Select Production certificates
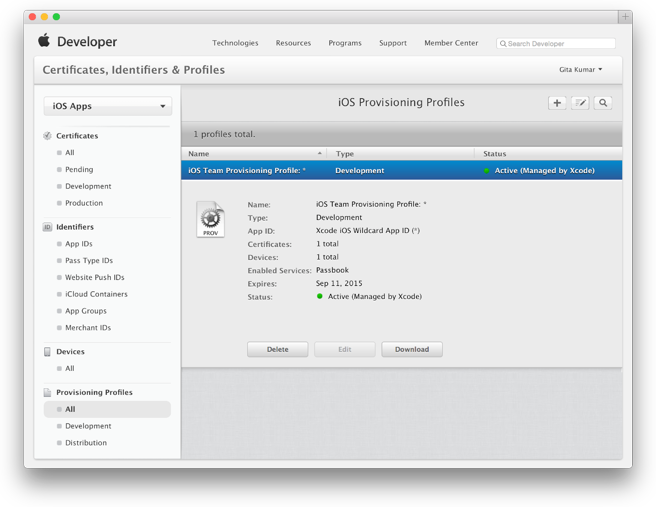The width and height of the screenshot is (656, 507). [x=84, y=203]
